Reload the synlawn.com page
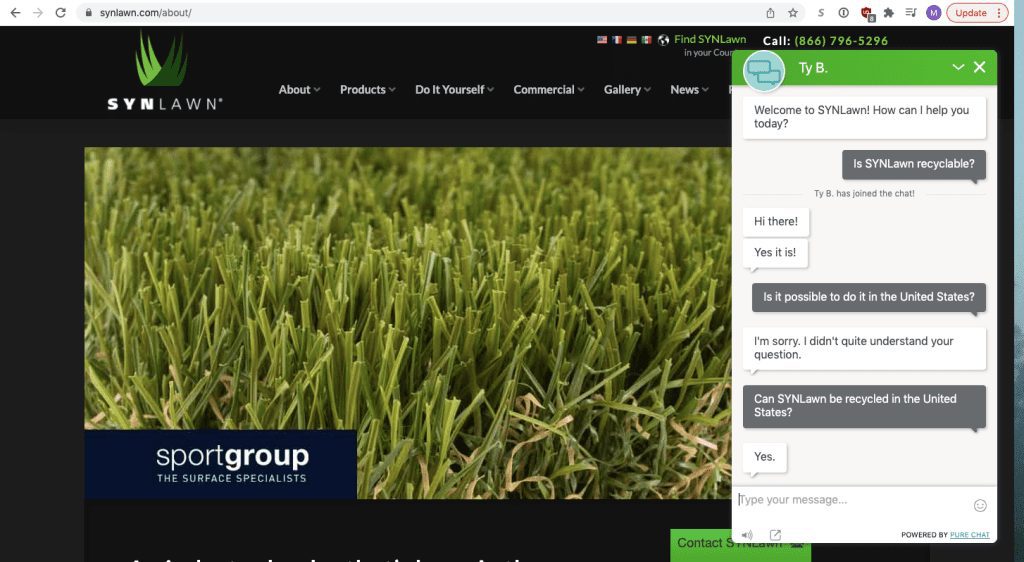This screenshot has width=1024, height=562. pos(60,12)
